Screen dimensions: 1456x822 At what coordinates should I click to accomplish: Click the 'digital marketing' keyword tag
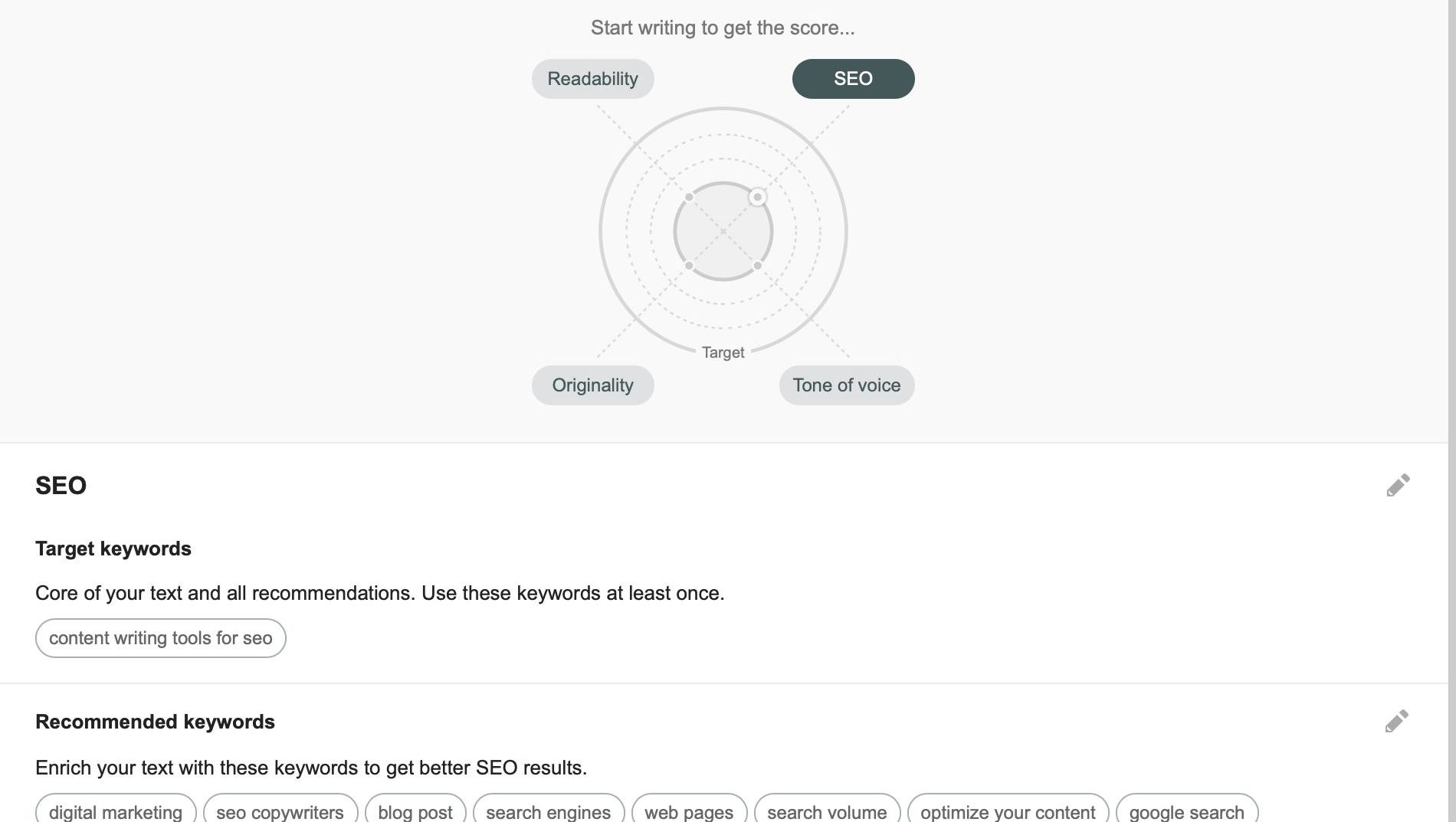(x=116, y=811)
